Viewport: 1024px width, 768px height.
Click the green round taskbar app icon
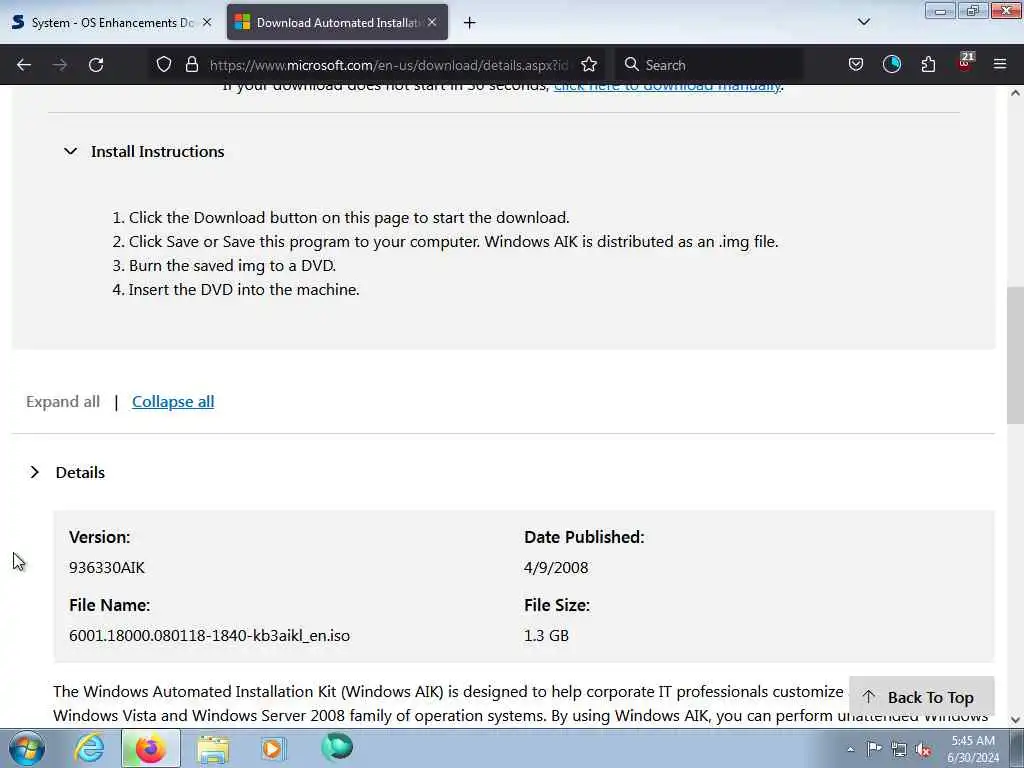pyautogui.click(x=337, y=747)
